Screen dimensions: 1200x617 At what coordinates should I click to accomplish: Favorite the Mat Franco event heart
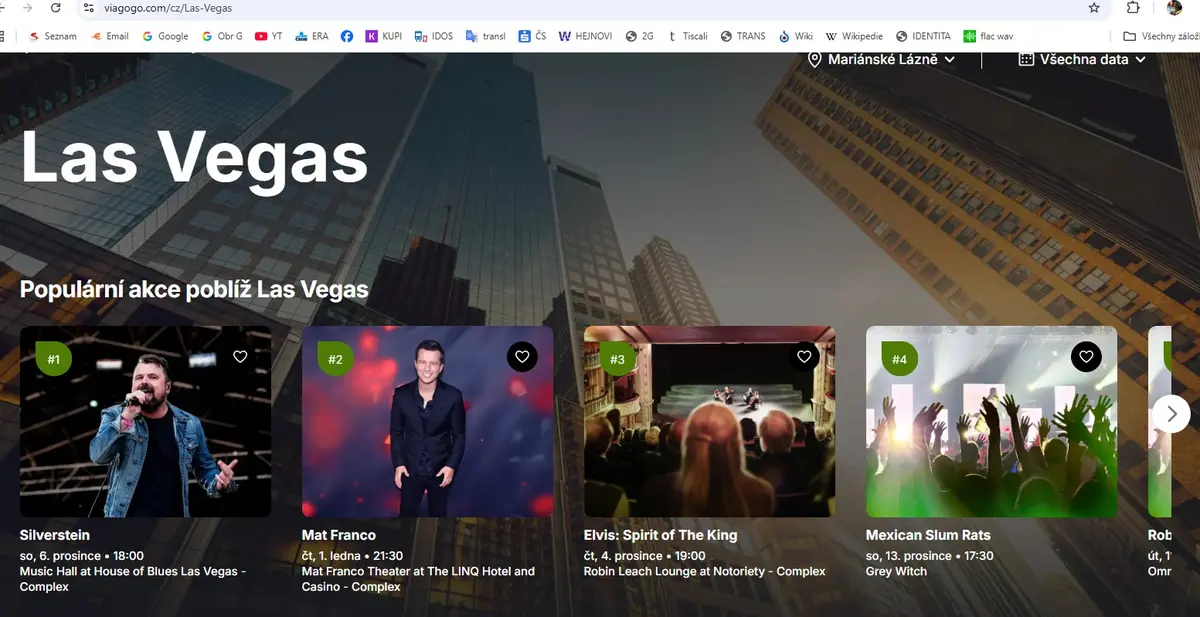pyautogui.click(x=522, y=356)
